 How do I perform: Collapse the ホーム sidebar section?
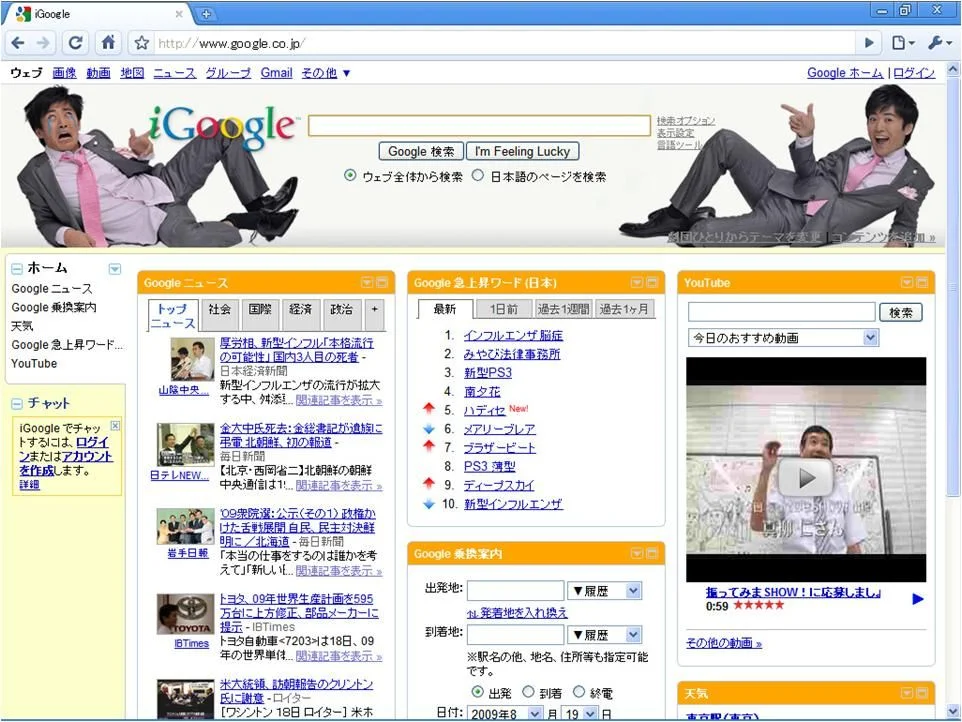[17, 269]
